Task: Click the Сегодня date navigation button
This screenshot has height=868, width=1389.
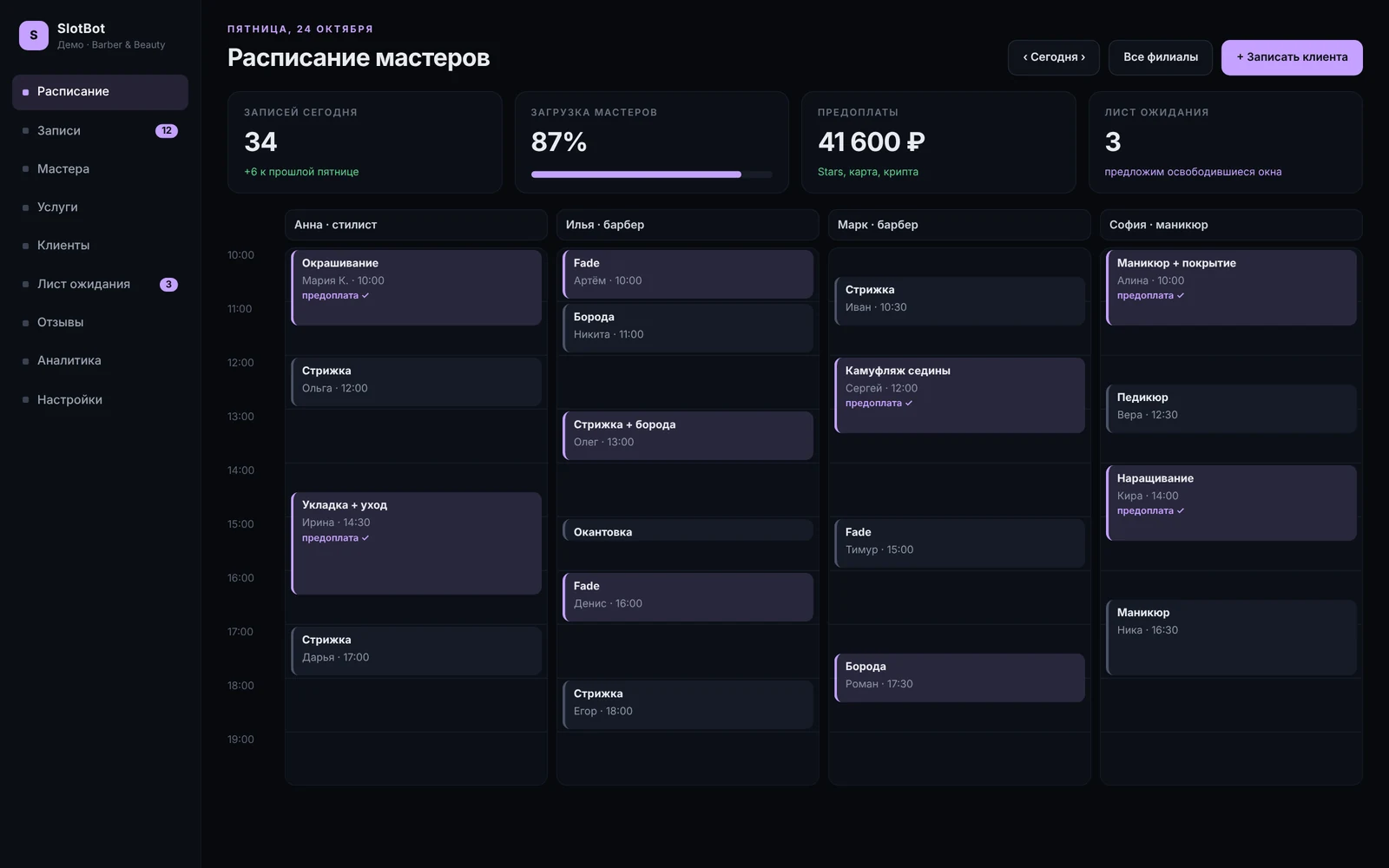Action: 1054,57
